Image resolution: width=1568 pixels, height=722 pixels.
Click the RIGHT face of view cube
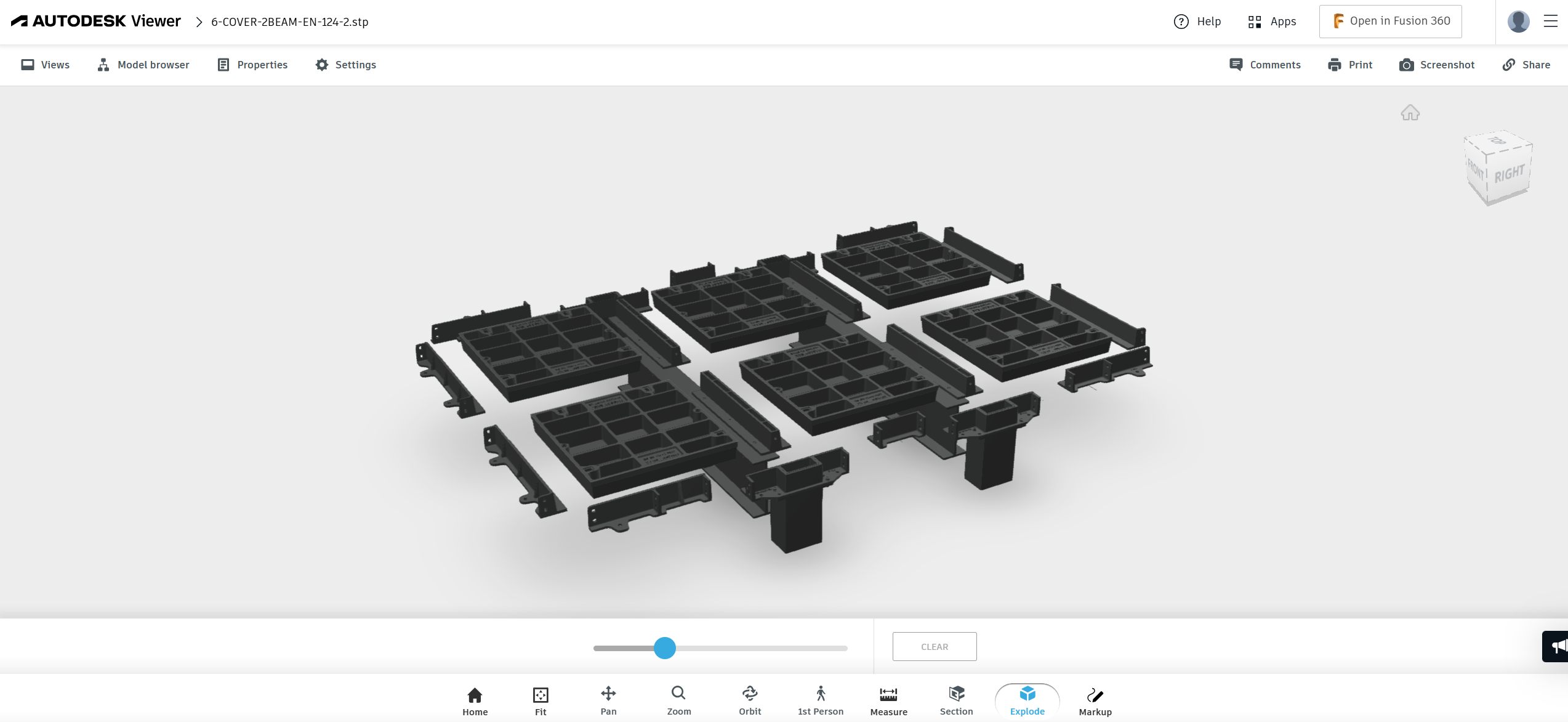(x=1510, y=174)
